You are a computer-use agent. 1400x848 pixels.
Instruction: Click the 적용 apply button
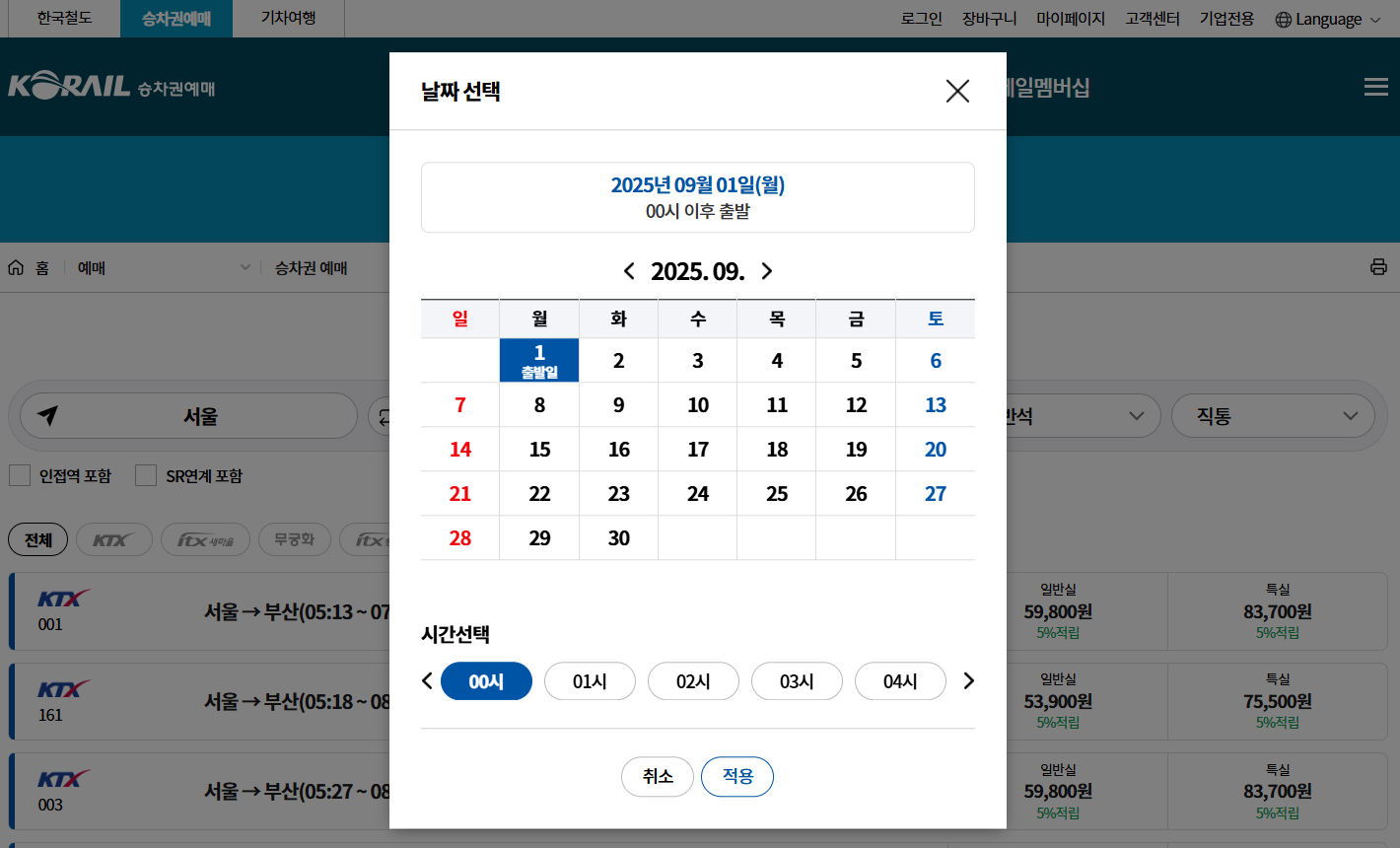[737, 777]
